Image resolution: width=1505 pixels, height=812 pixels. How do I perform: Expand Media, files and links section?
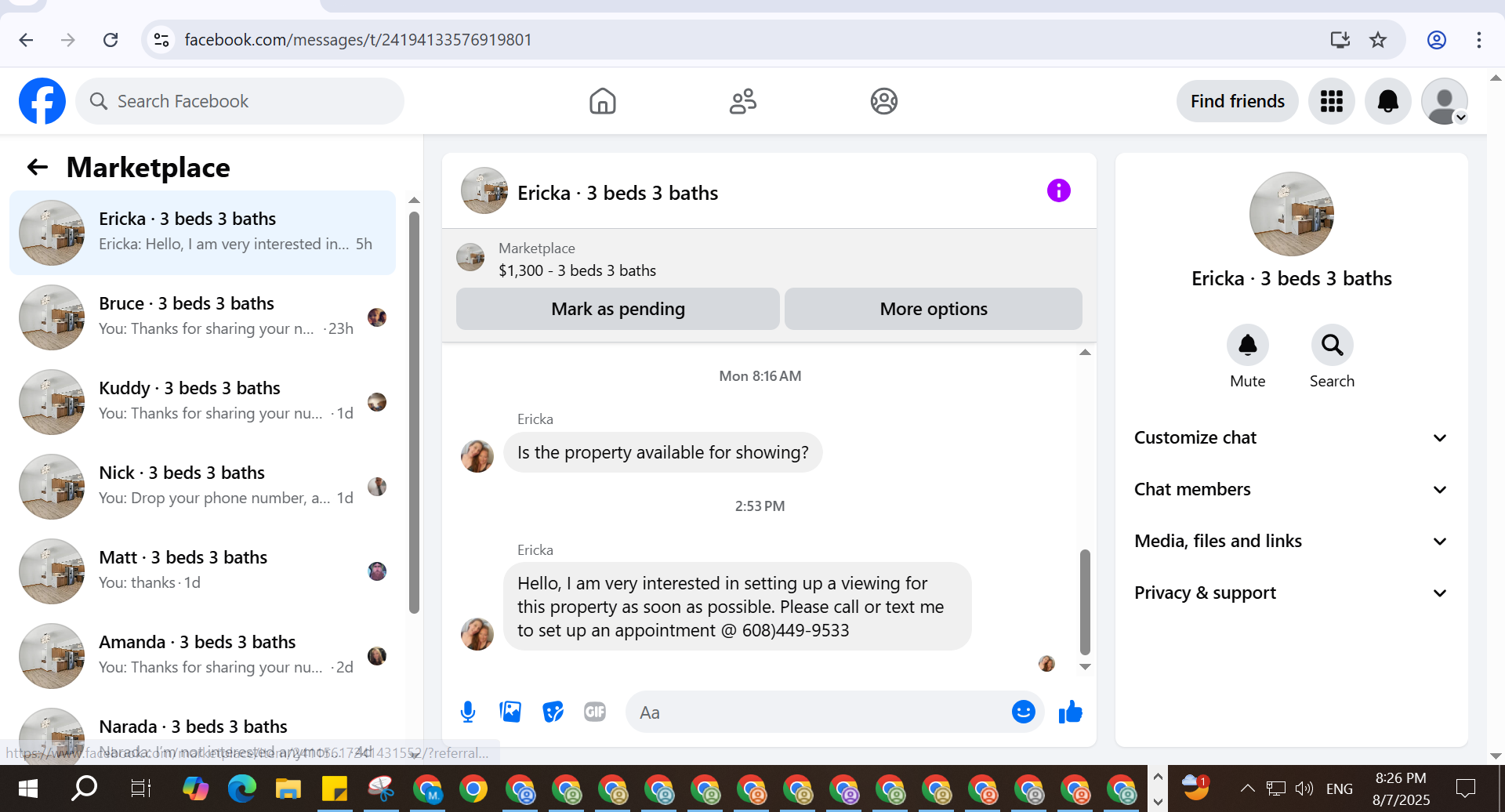1291,541
